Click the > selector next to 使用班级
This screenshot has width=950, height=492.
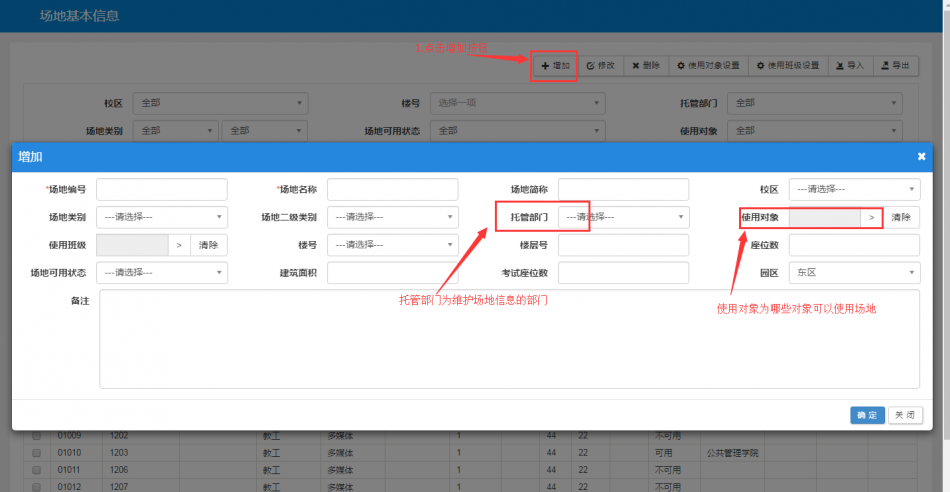[x=179, y=245]
